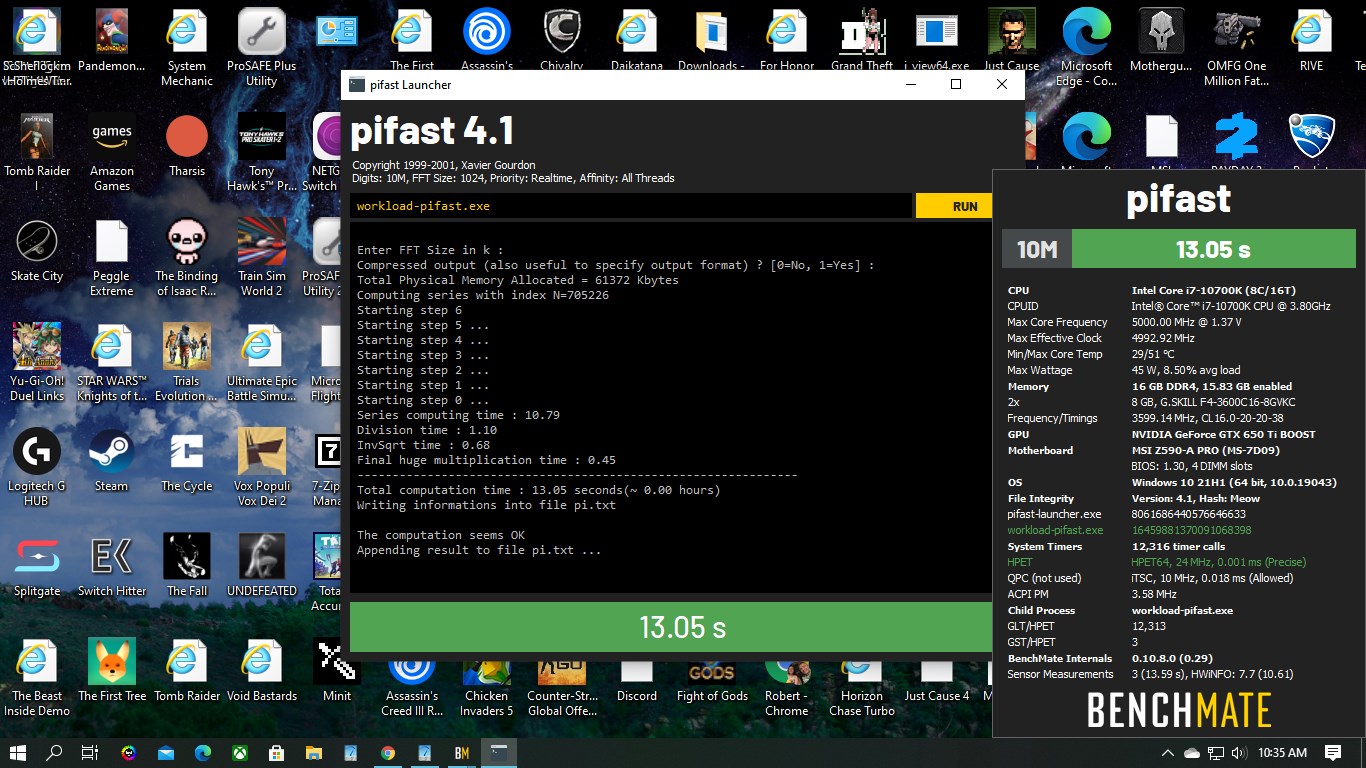Viewport: 1366px width, 768px height.
Task: Open the Windows Start menu
Action: tap(19, 752)
